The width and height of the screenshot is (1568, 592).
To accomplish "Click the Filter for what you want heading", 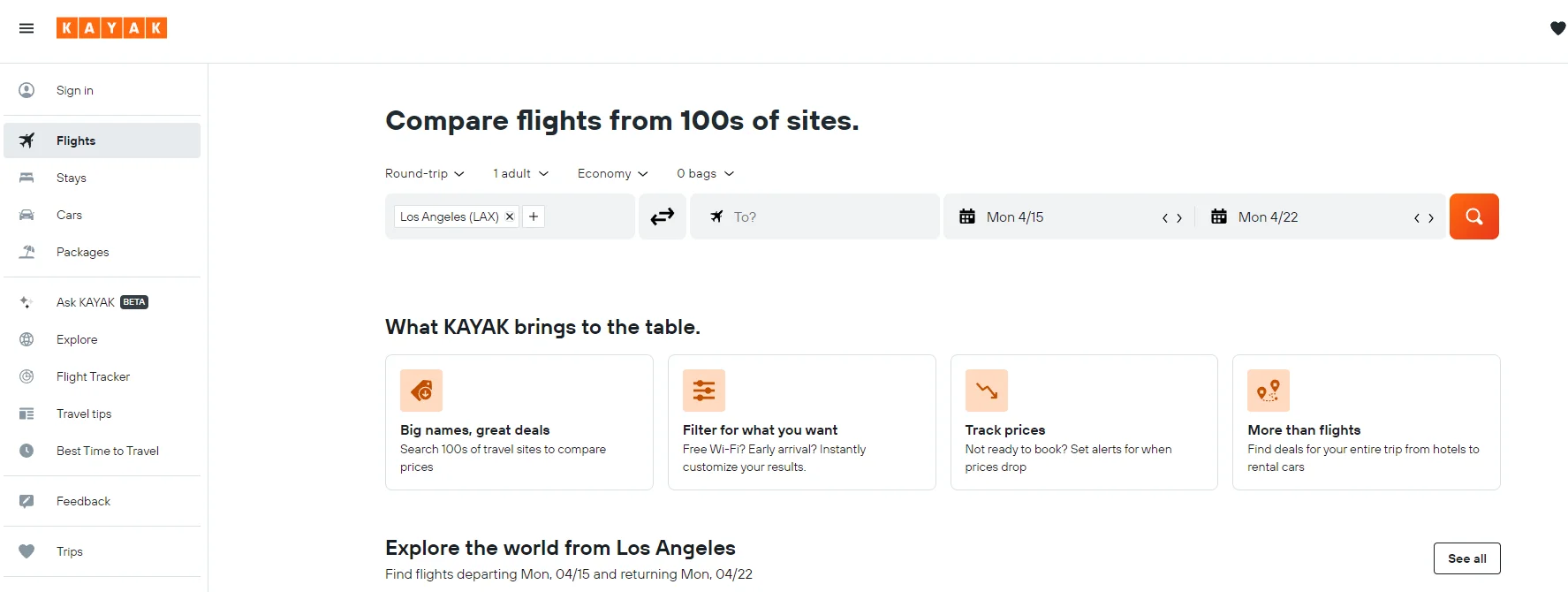I will click(760, 429).
